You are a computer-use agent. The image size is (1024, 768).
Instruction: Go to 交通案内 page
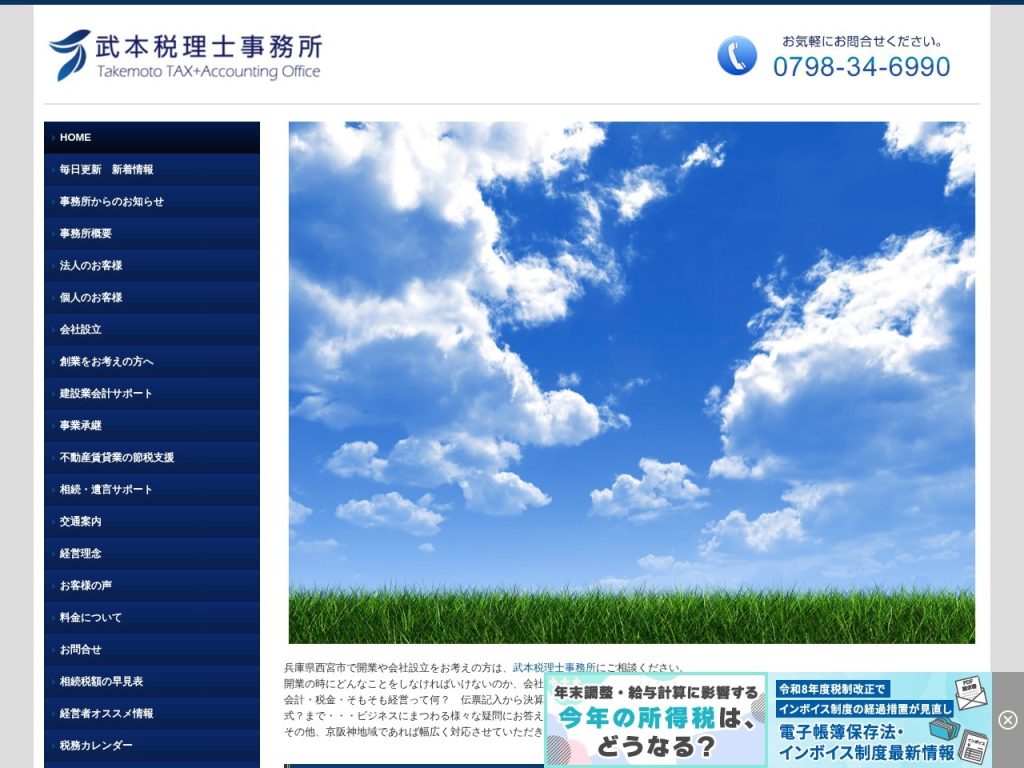(x=152, y=521)
